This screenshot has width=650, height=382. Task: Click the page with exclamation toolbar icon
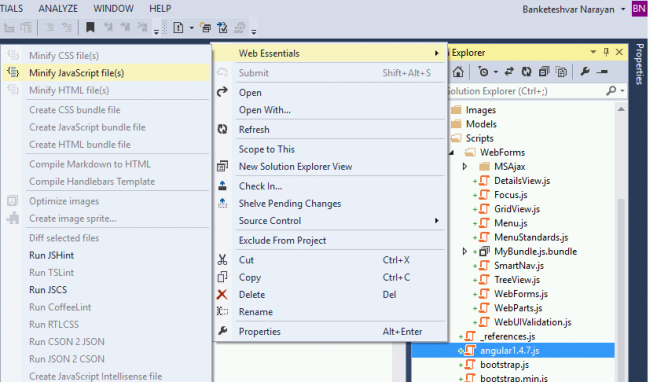click(178, 28)
